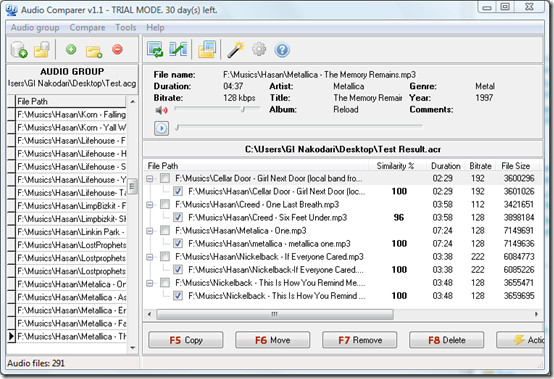This screenshot has width=554, height=379.
Task: Sort results by Similarity % column
Action: click(395, 166)
